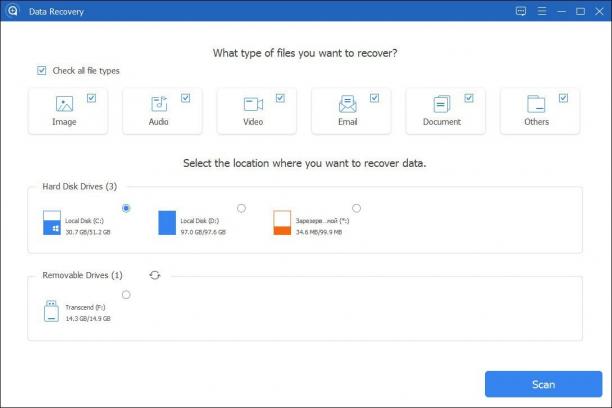Select the Local Disk (C:) radio button

(126, 208)
